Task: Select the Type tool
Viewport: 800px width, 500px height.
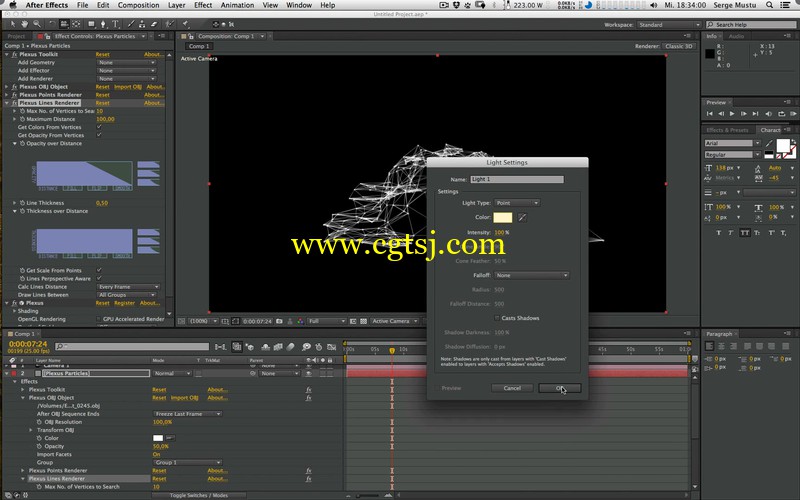Action: tap(115, 24)
